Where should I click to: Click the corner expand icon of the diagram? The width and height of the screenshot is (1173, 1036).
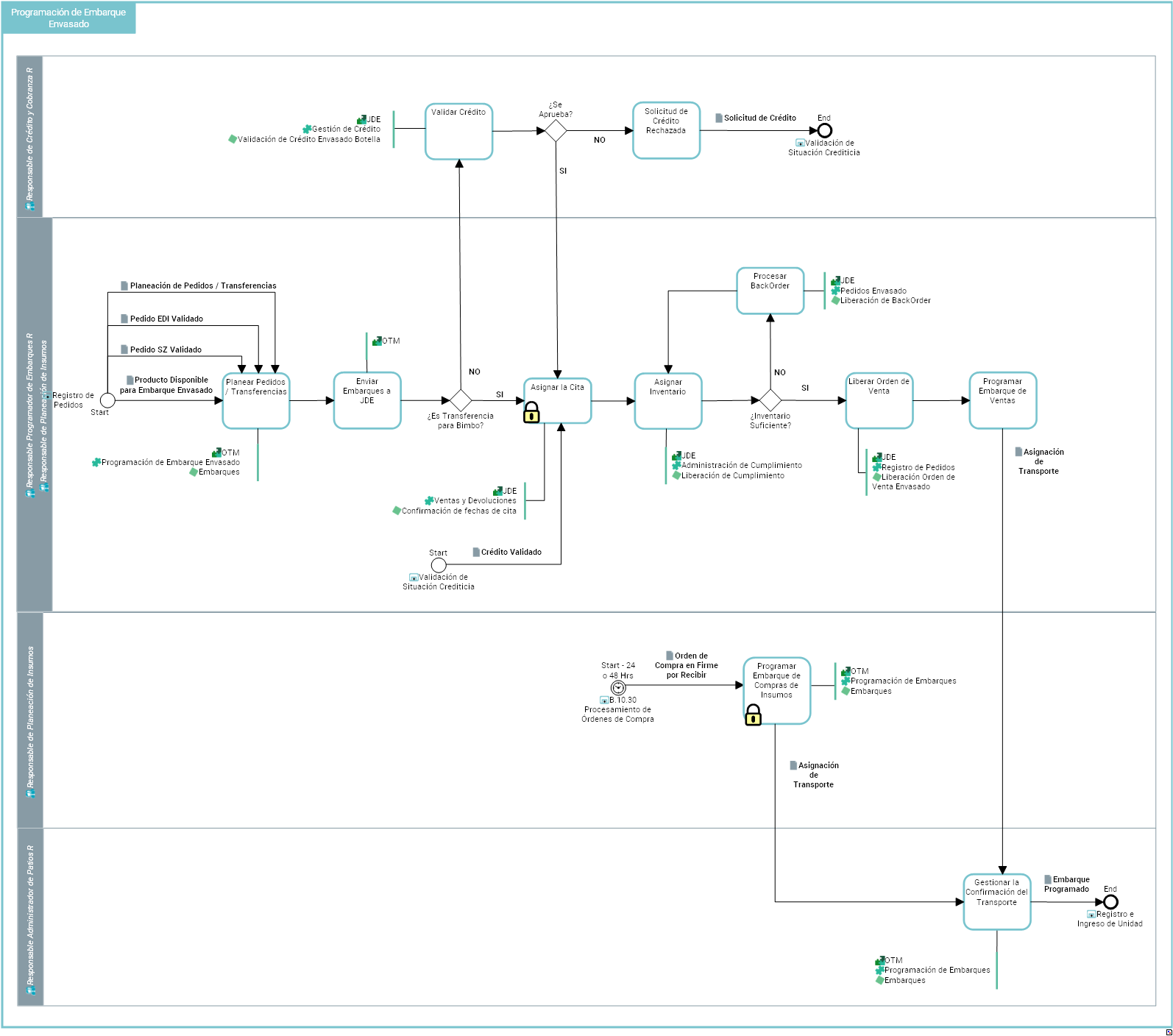pos(1169,1032)
